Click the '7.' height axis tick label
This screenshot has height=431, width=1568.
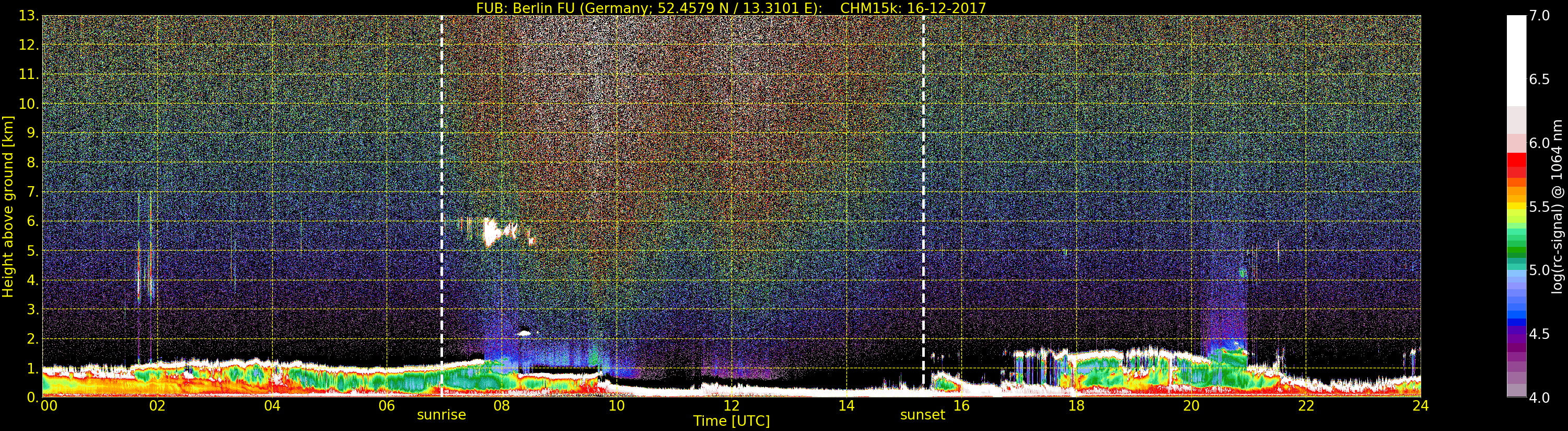coord(32,192)
